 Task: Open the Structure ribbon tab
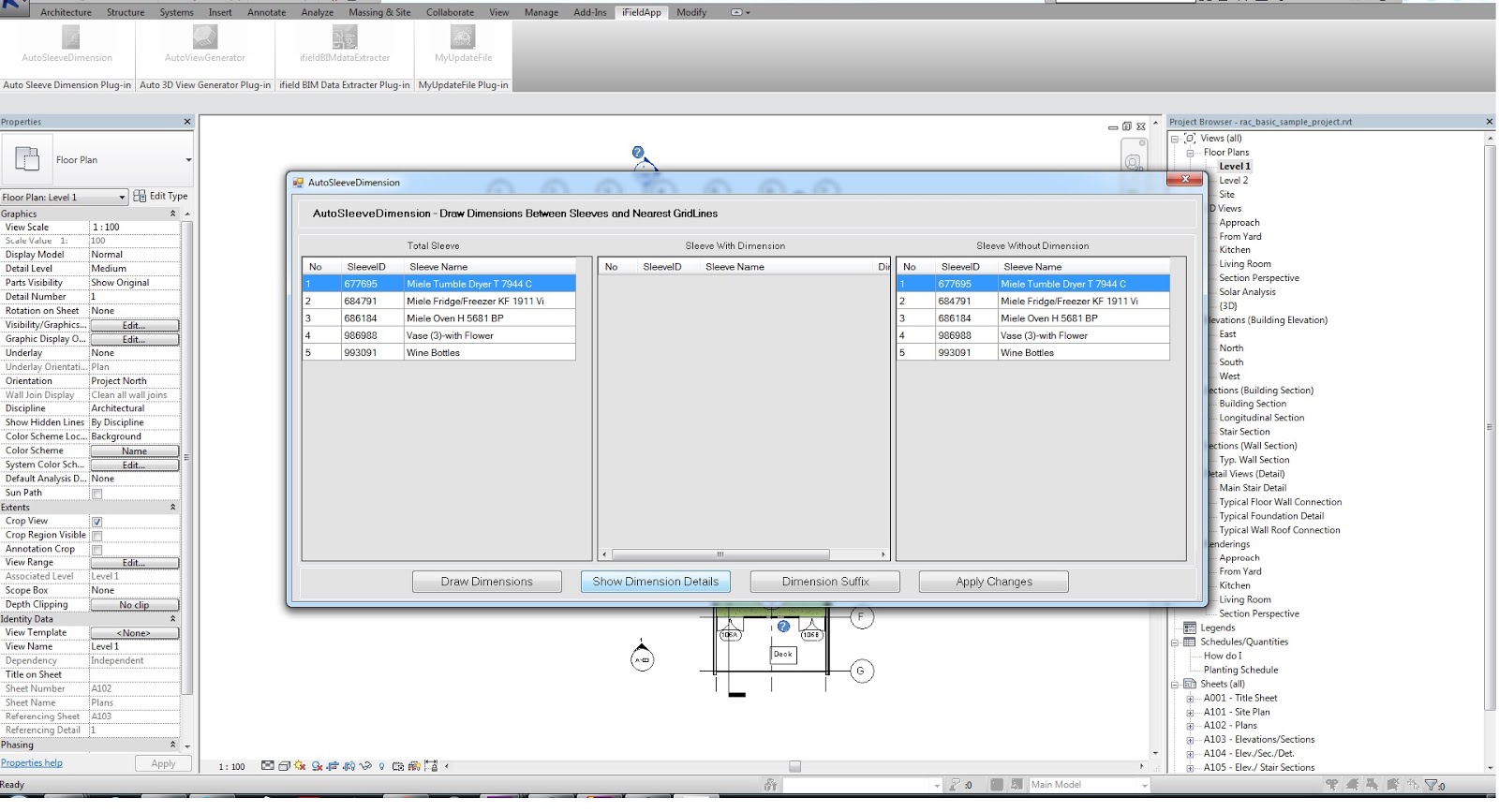click(126, 12)
